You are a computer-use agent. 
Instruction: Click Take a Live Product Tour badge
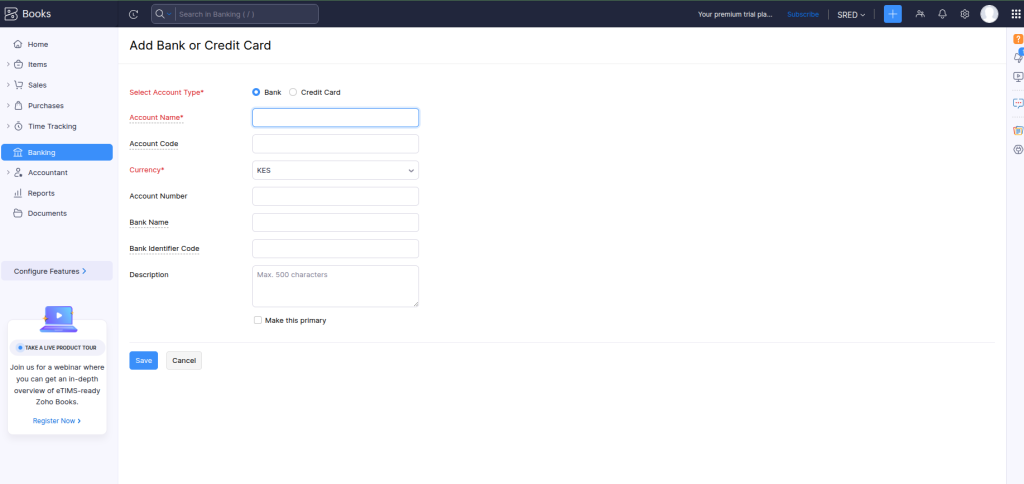(x=57, y=347)
